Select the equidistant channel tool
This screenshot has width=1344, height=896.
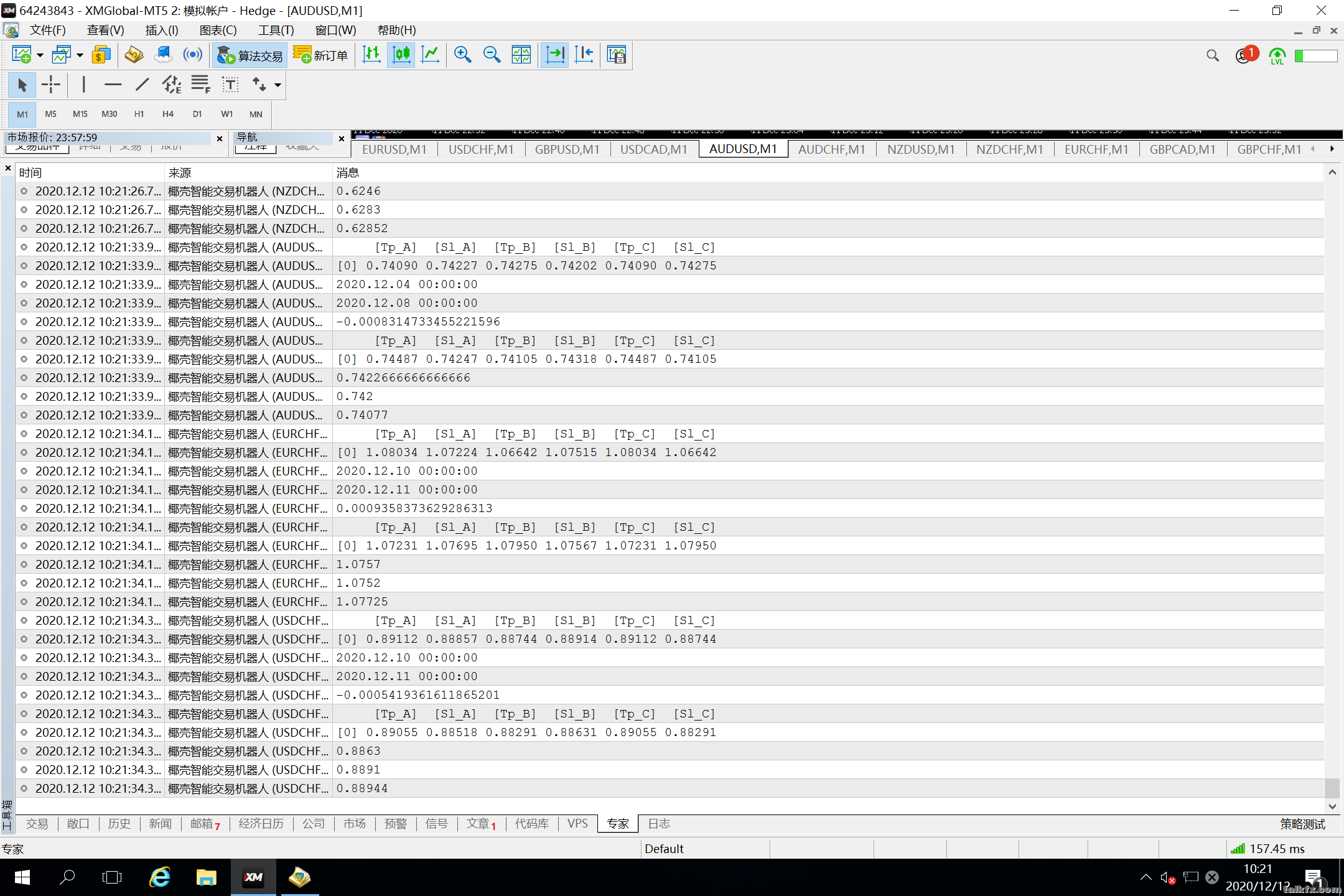coord(172,85)
